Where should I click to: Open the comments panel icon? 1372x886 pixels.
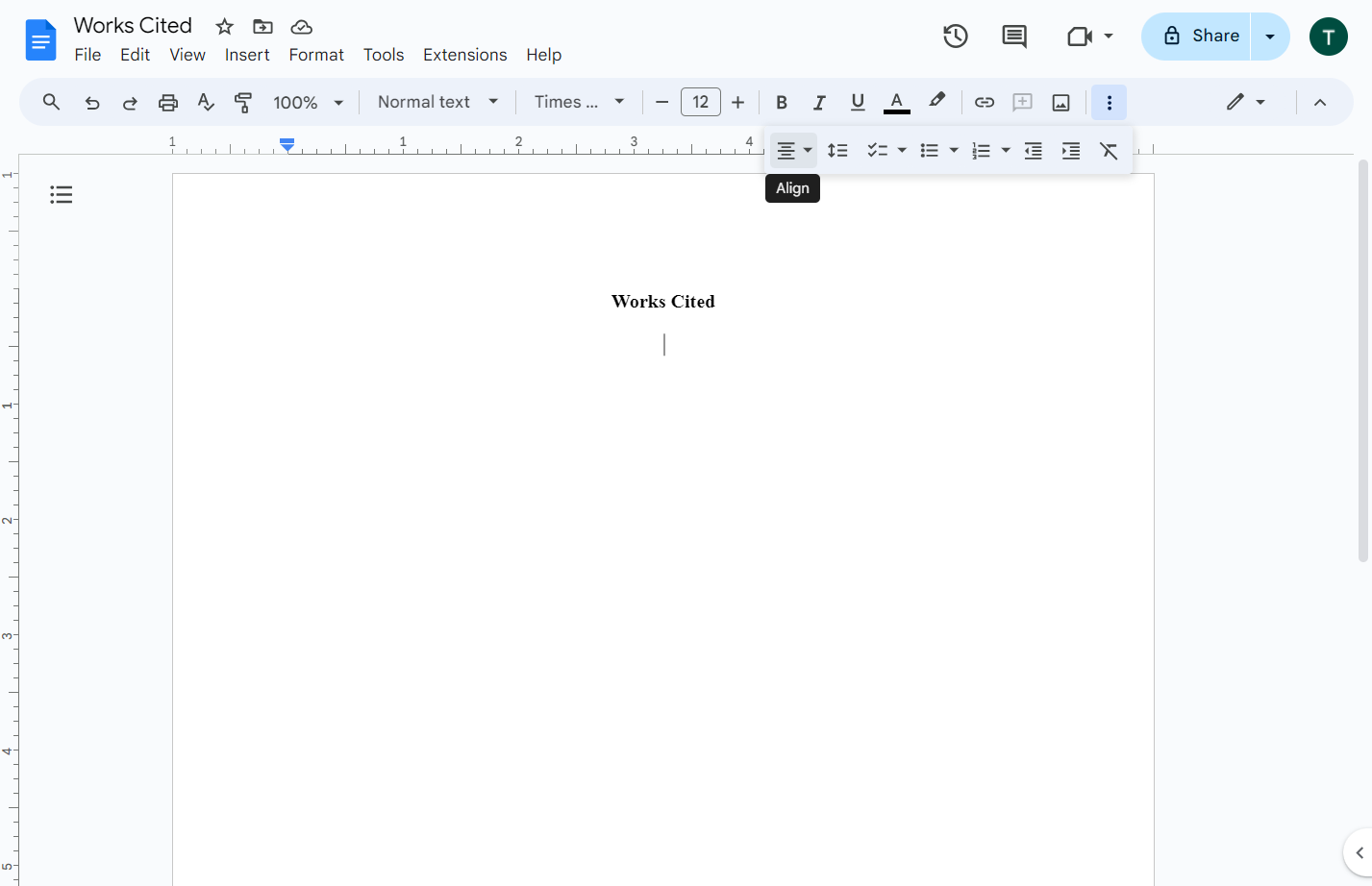(x=1013, y=37)
